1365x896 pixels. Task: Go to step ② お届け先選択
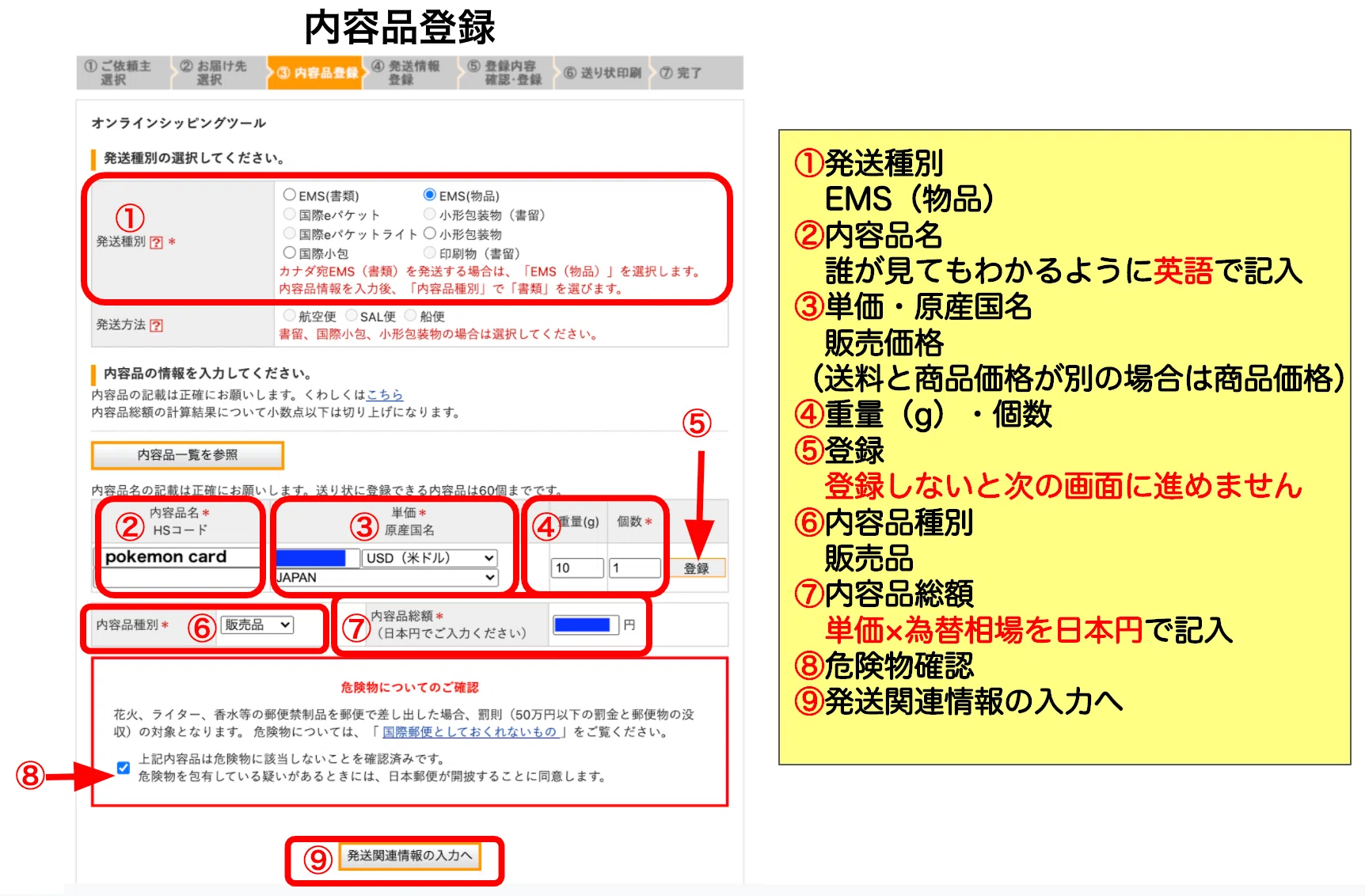tap(219, 73)
